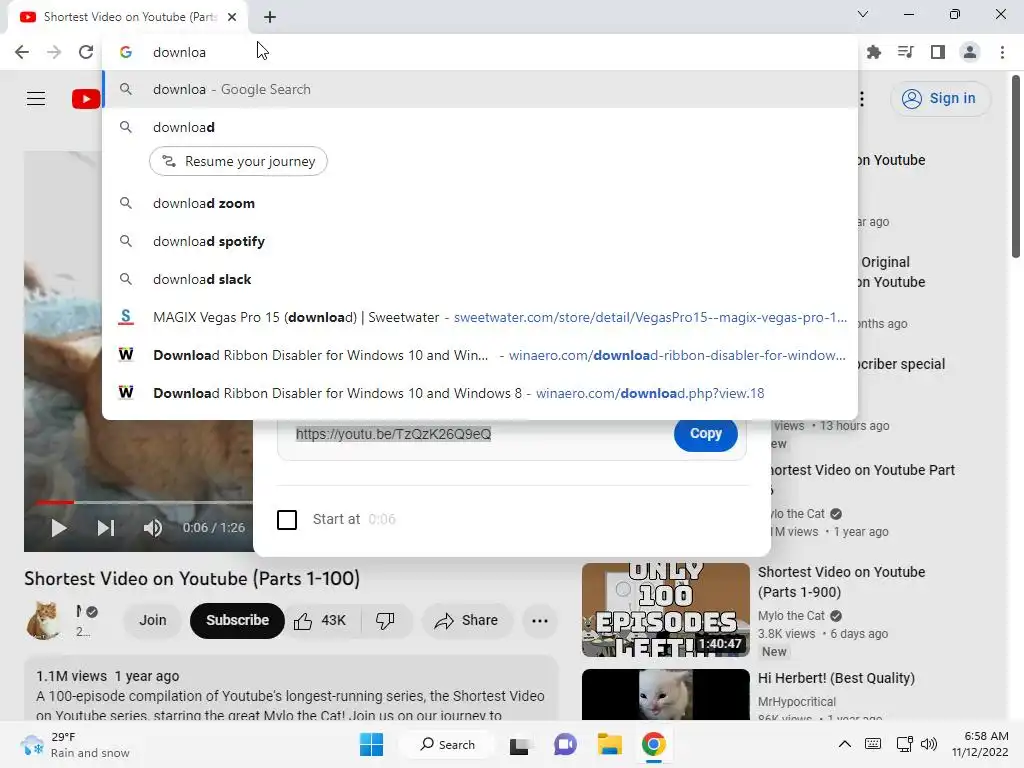The height and width of the screenshot is (768, 1024).
Task: Open the network tray icon
Action: point(904,744)
